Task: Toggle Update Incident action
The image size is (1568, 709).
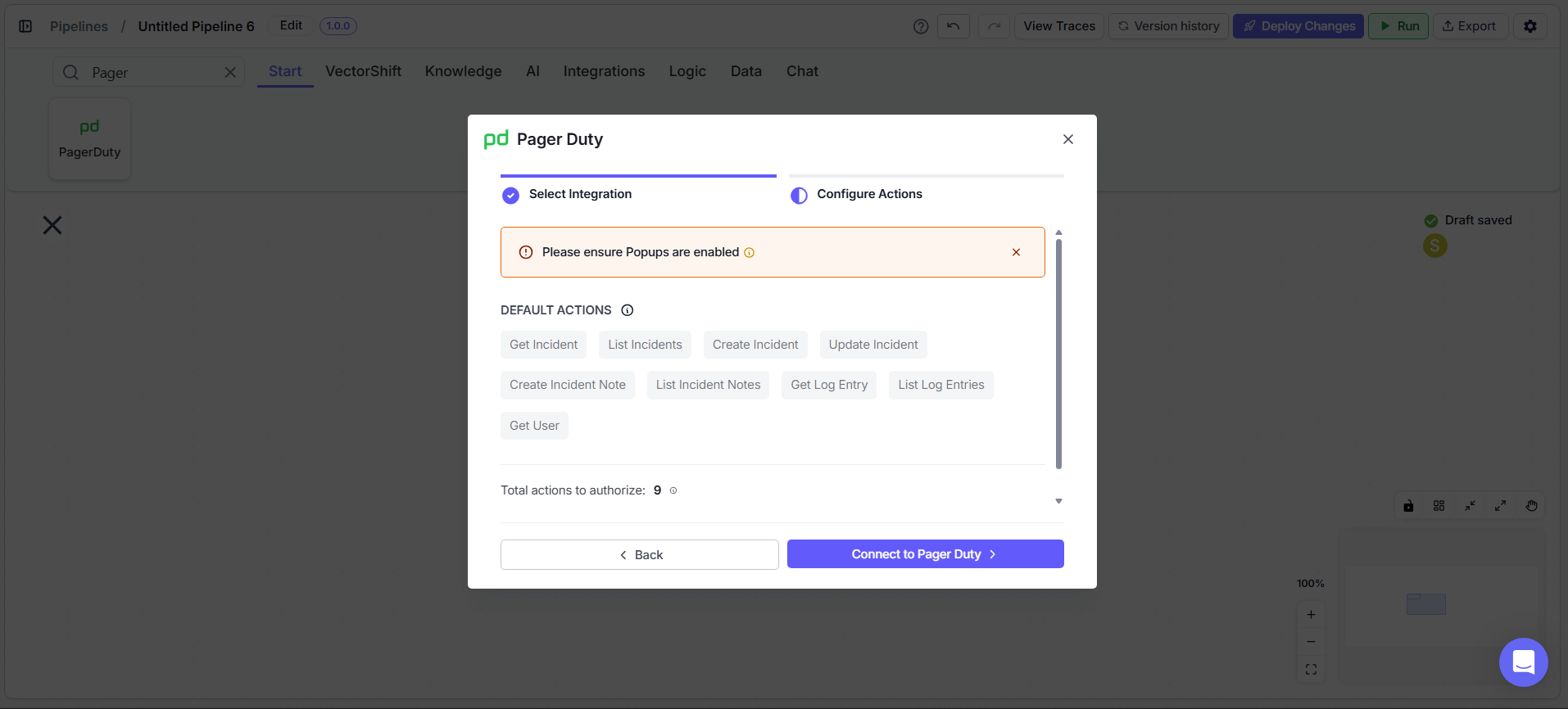Action: (x=873, y=345)
